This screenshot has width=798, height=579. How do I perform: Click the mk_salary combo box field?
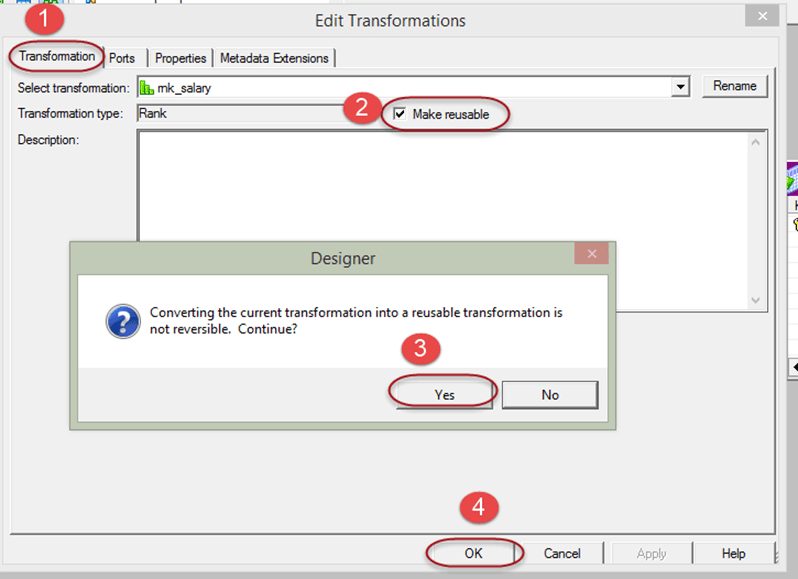(410, 87)
